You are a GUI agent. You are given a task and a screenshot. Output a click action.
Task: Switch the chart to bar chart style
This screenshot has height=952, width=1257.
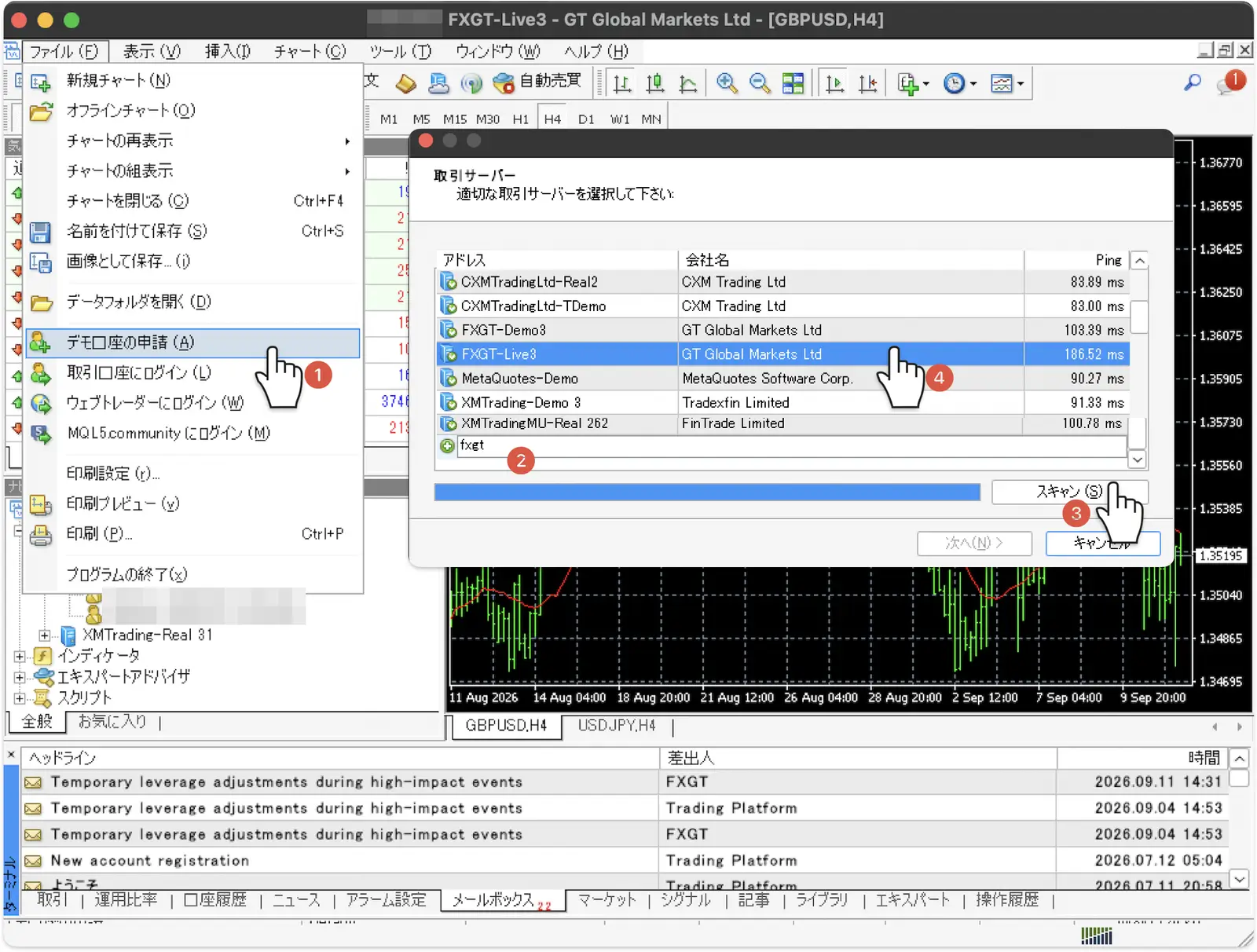coord(621,83)
